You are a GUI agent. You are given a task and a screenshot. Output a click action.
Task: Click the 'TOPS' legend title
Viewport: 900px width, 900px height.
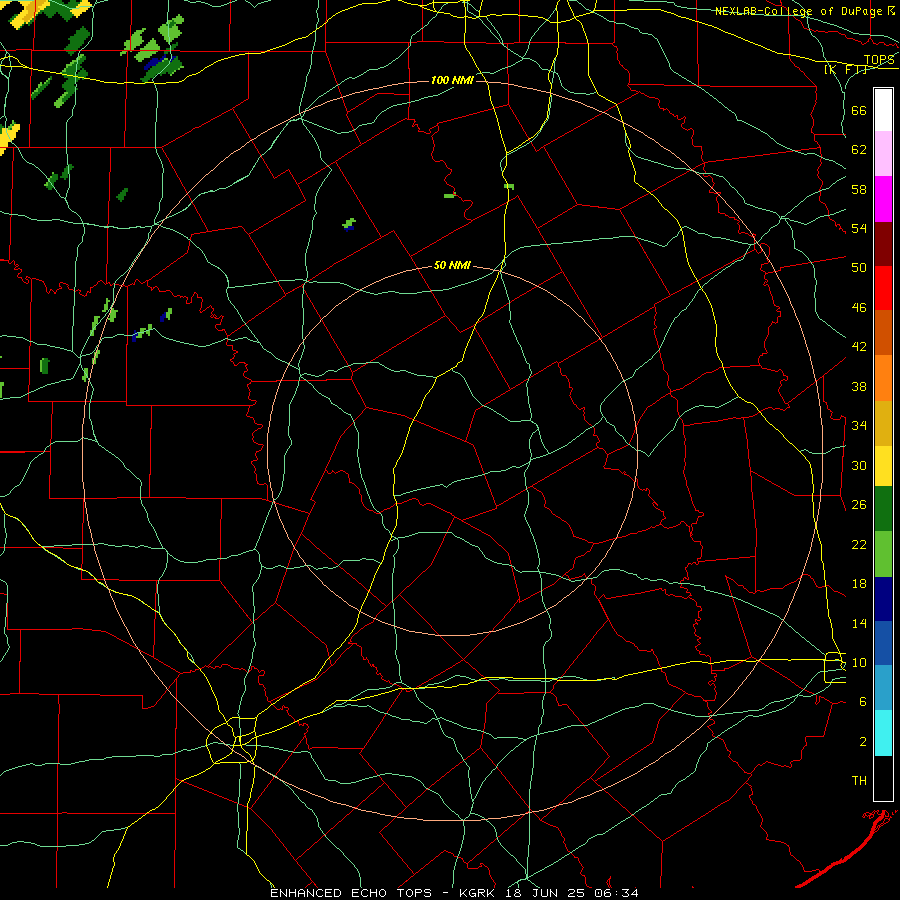click(x=879, y=59)
